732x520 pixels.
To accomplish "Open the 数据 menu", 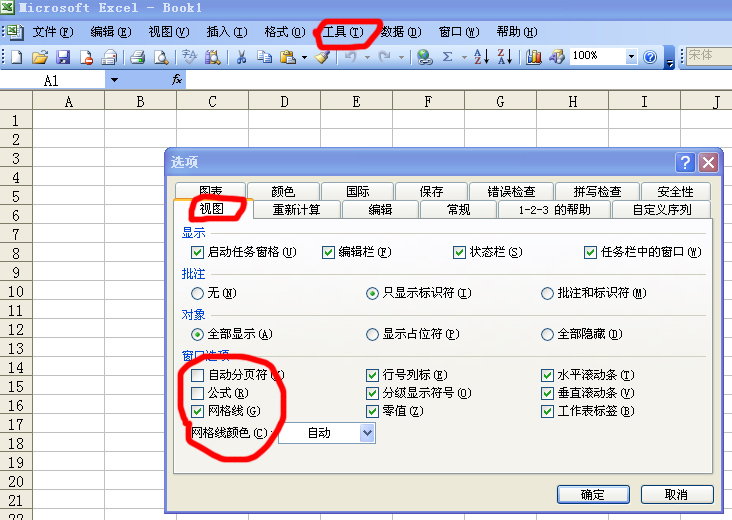I will coord(401,32).
